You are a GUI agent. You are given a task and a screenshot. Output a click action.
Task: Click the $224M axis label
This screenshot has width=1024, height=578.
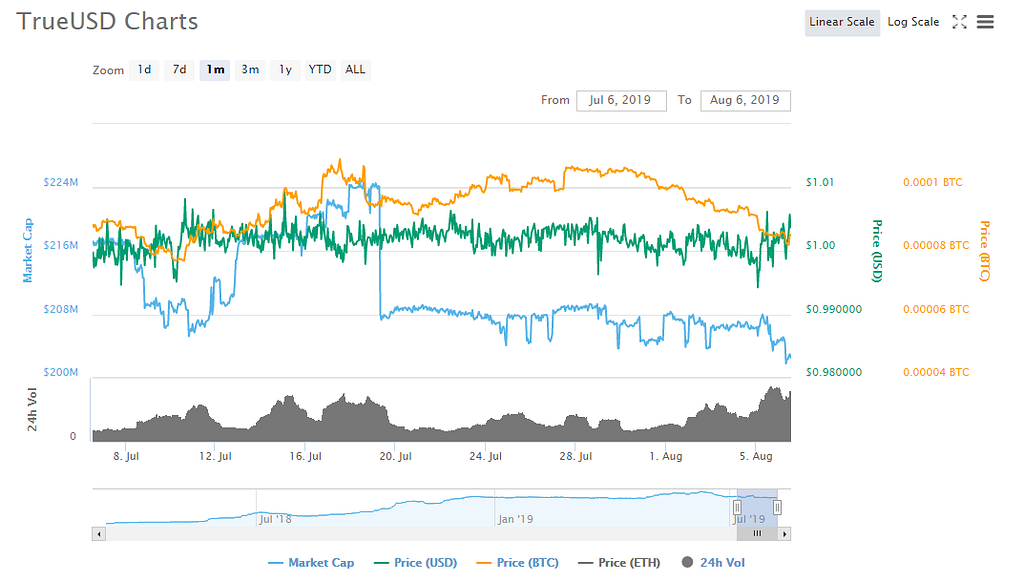coord(61,182)
